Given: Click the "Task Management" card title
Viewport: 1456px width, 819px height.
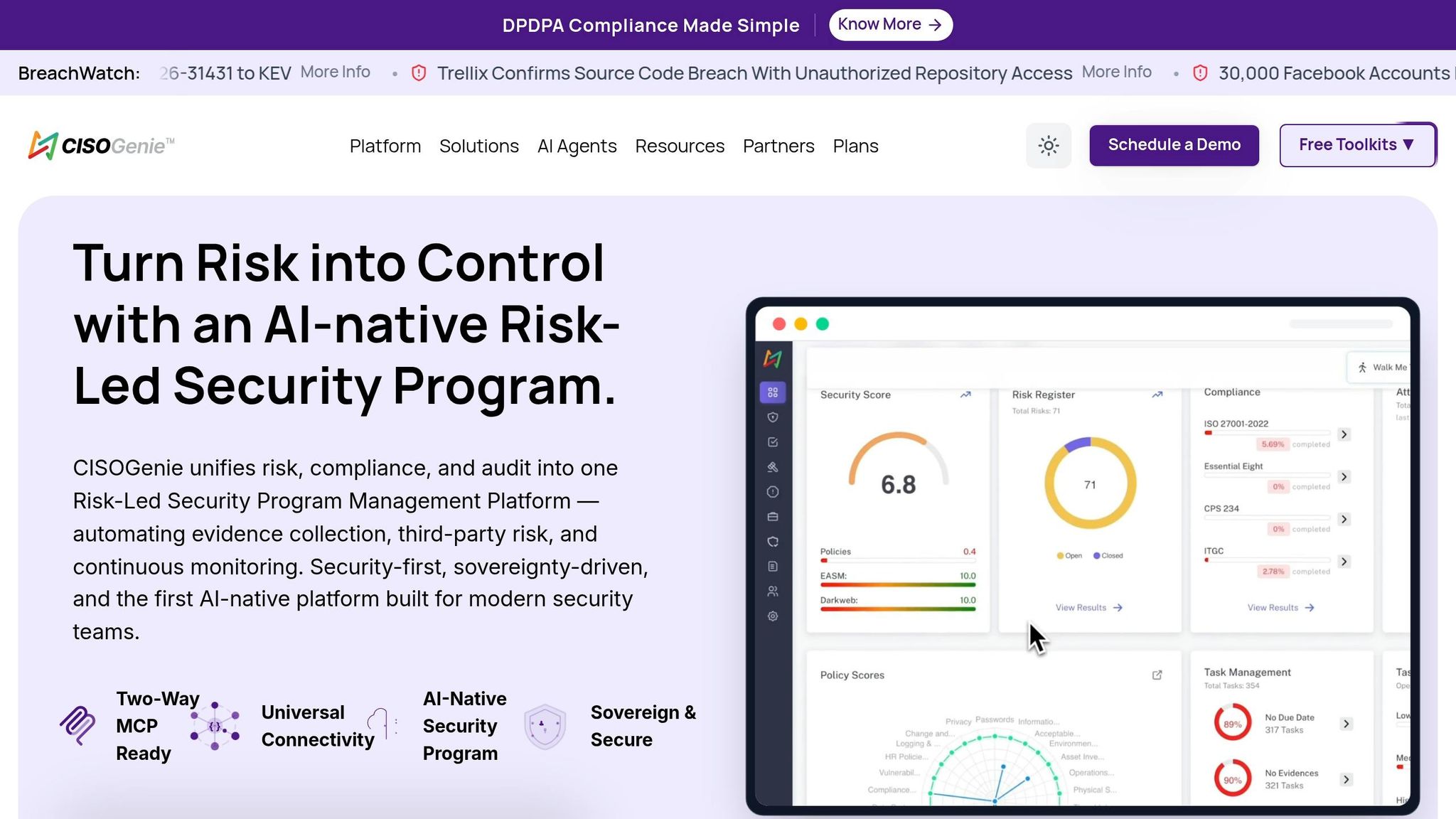Looking at the screenshot, I should (1247, 673).
